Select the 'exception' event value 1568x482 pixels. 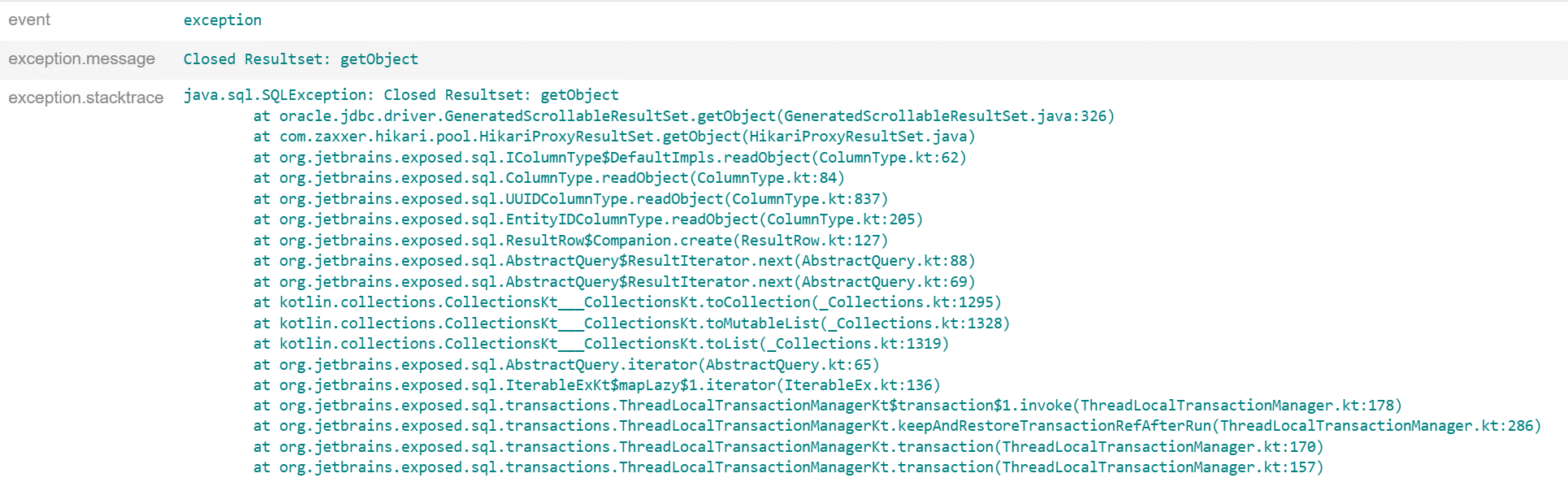(x=223, y=20)
